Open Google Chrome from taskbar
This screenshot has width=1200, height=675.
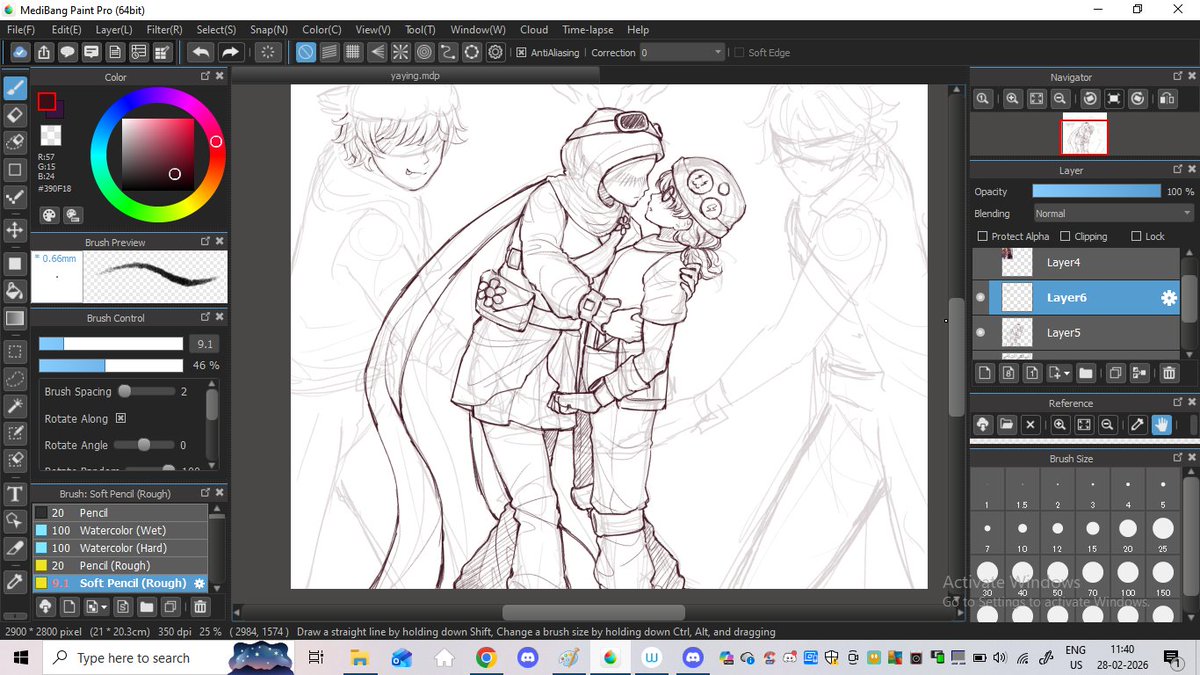point(486,658)
